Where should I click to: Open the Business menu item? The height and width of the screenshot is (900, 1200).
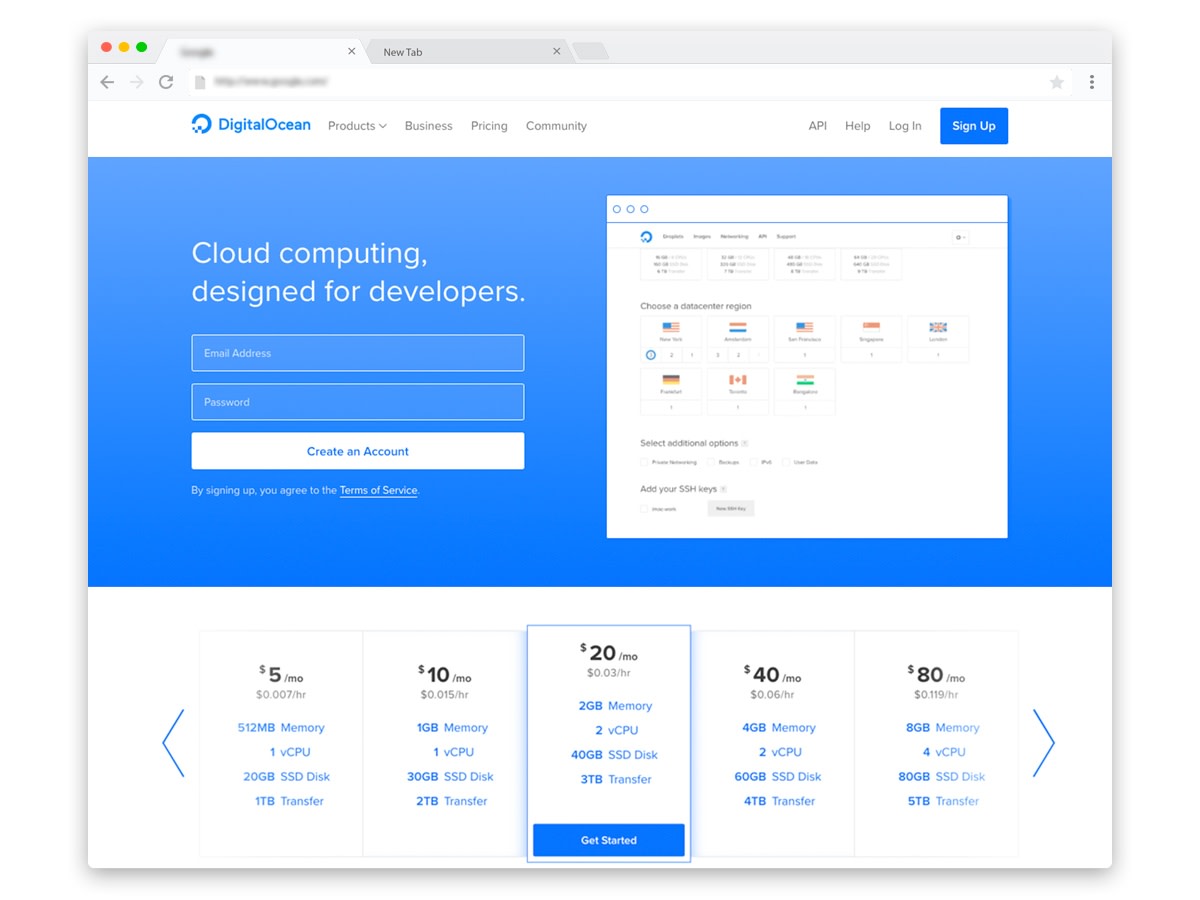click(428, 126)
